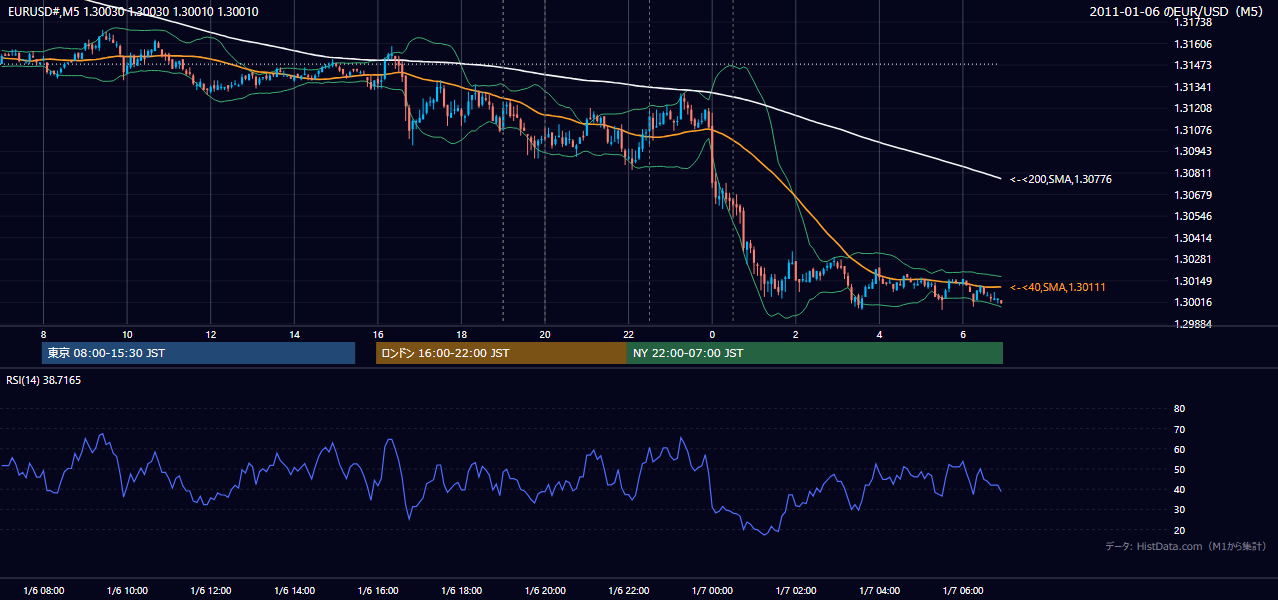Click hour tick 12 under price chart

[x=210, y=334]
